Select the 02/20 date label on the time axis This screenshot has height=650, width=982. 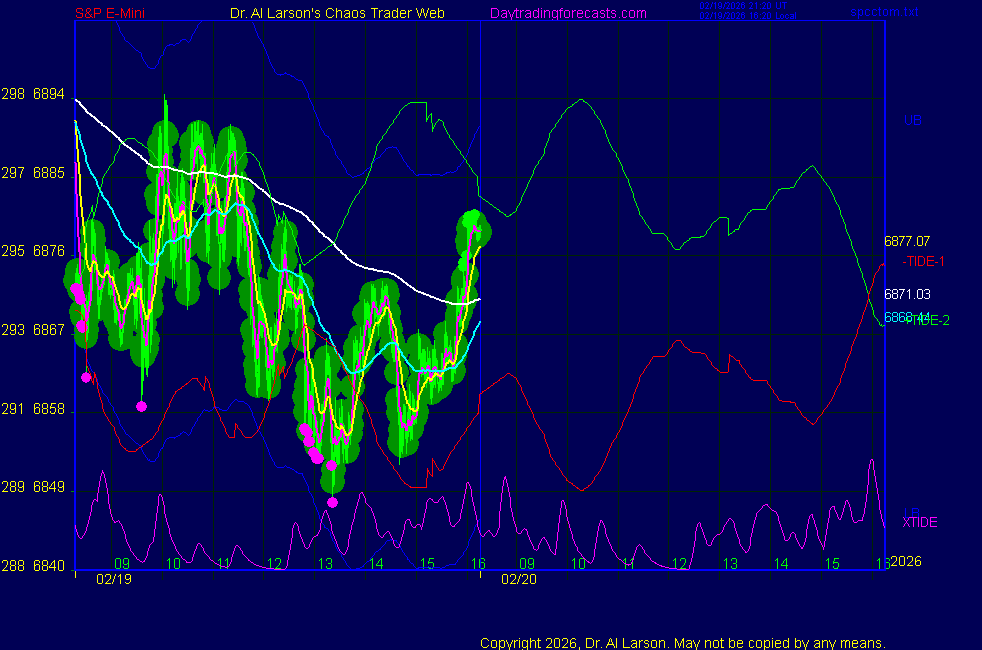(x=518, y=579)
